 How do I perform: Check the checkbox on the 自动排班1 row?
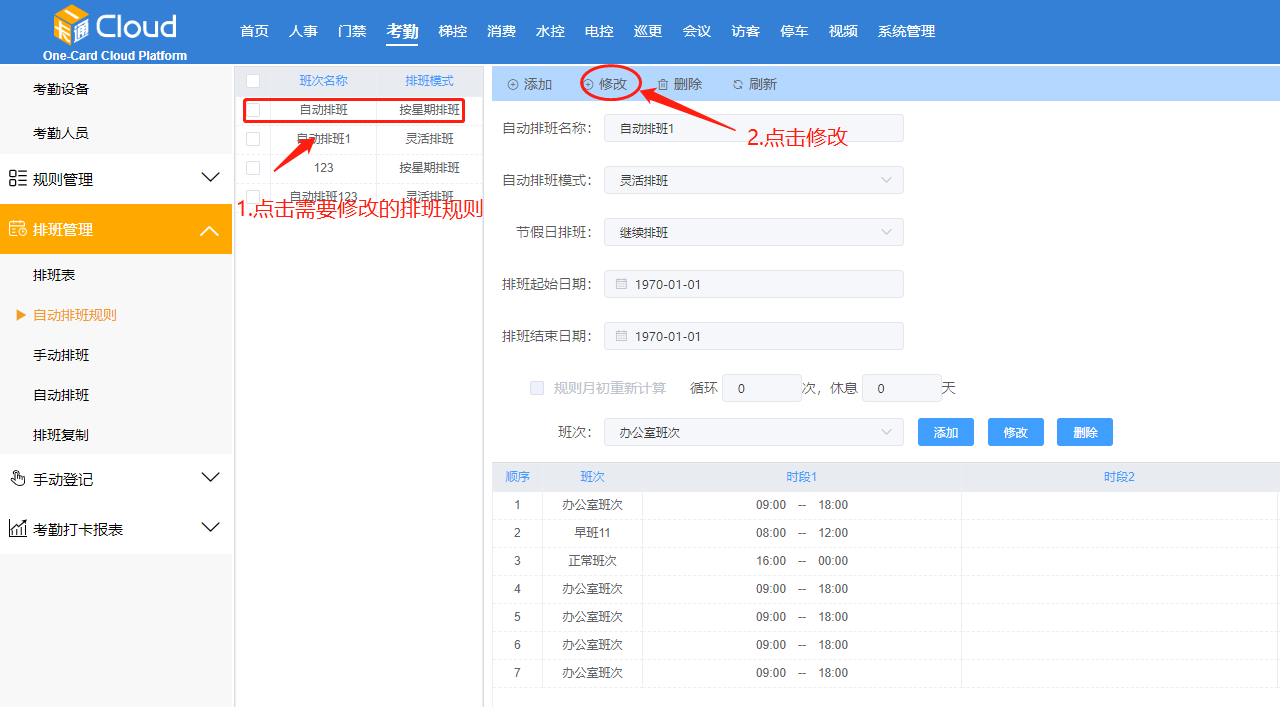click(253, 138)
